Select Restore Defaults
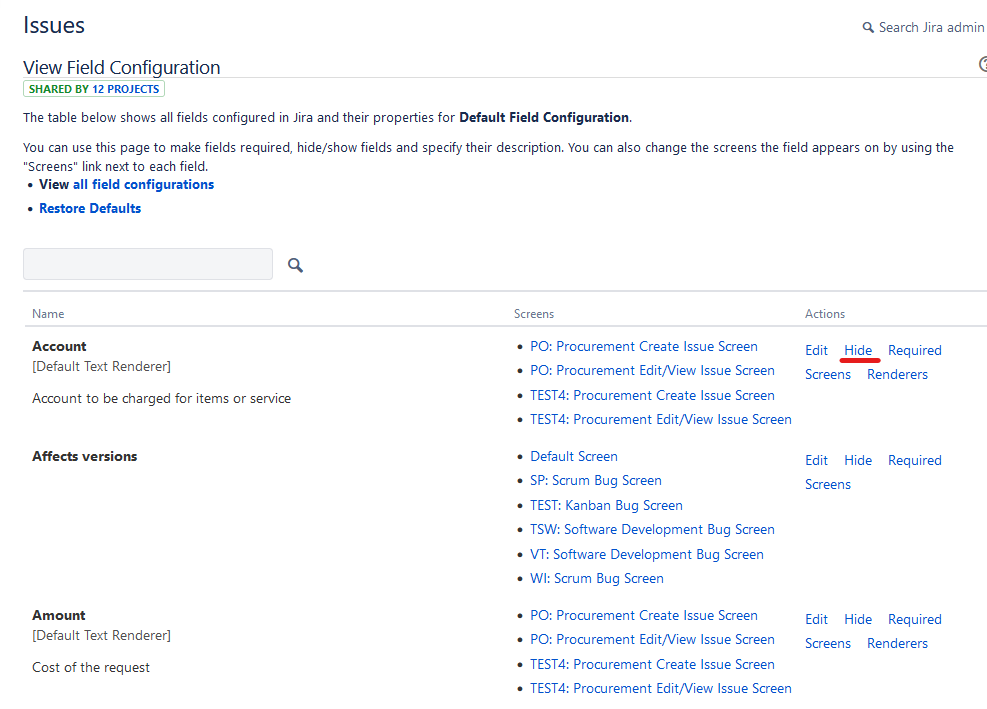This screenshot has width=987, height=709. pyautogui.click(x=89, y=208)
